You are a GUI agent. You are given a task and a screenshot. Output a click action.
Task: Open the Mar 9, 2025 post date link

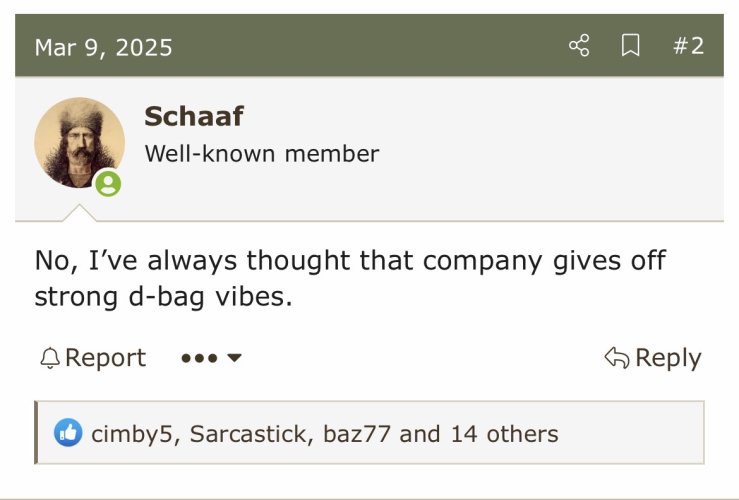pyautogui.click(x=103, y=48)
